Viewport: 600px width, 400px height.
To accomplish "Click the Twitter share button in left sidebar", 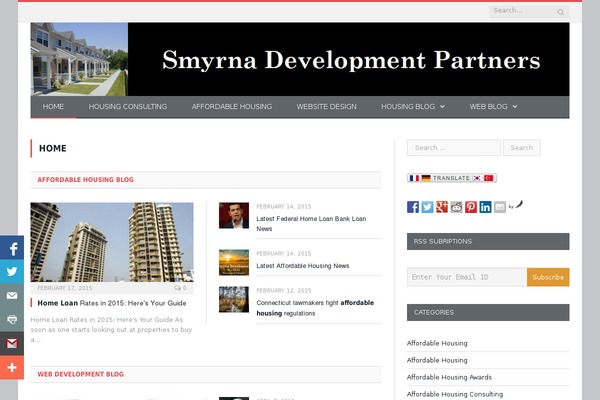I will (12, 272).
